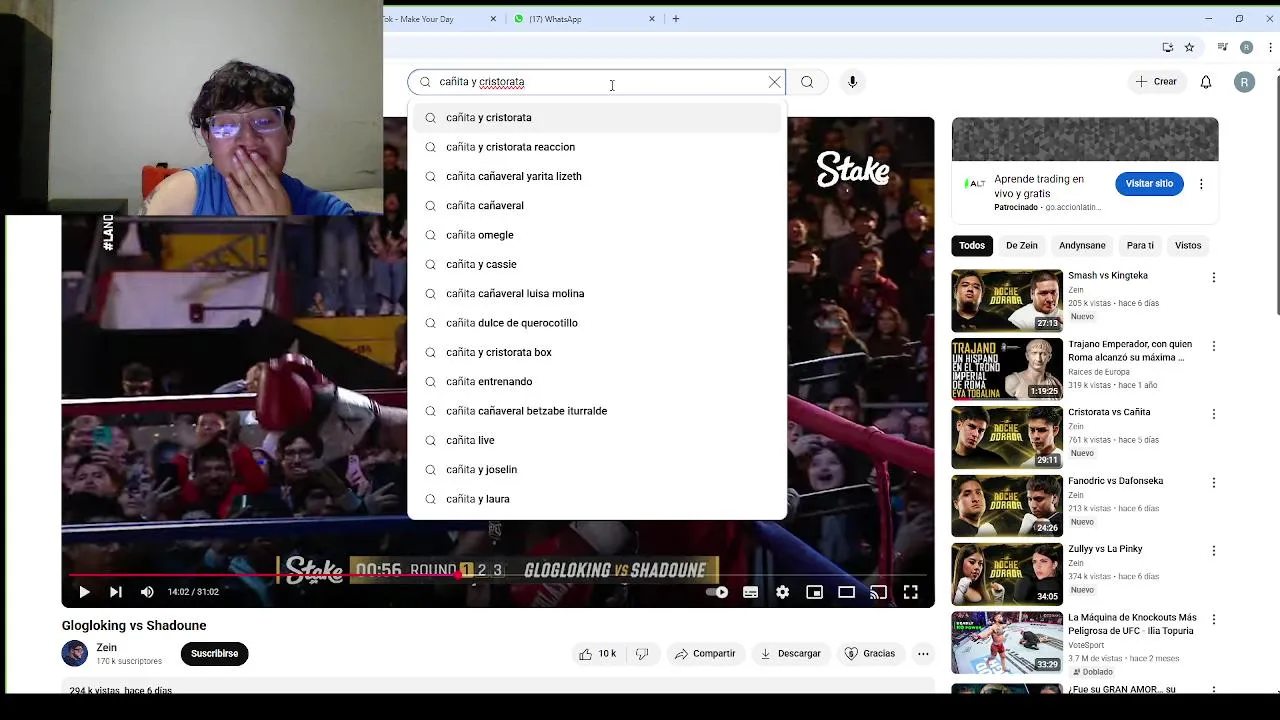Open Chrome profile avatar in toolbar
Image resolution: width=1280 pixels, height=720 pixels.
point(1246,47)
